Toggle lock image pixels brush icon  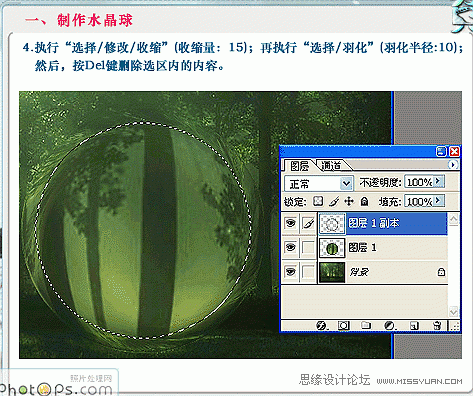pos(334,201)
